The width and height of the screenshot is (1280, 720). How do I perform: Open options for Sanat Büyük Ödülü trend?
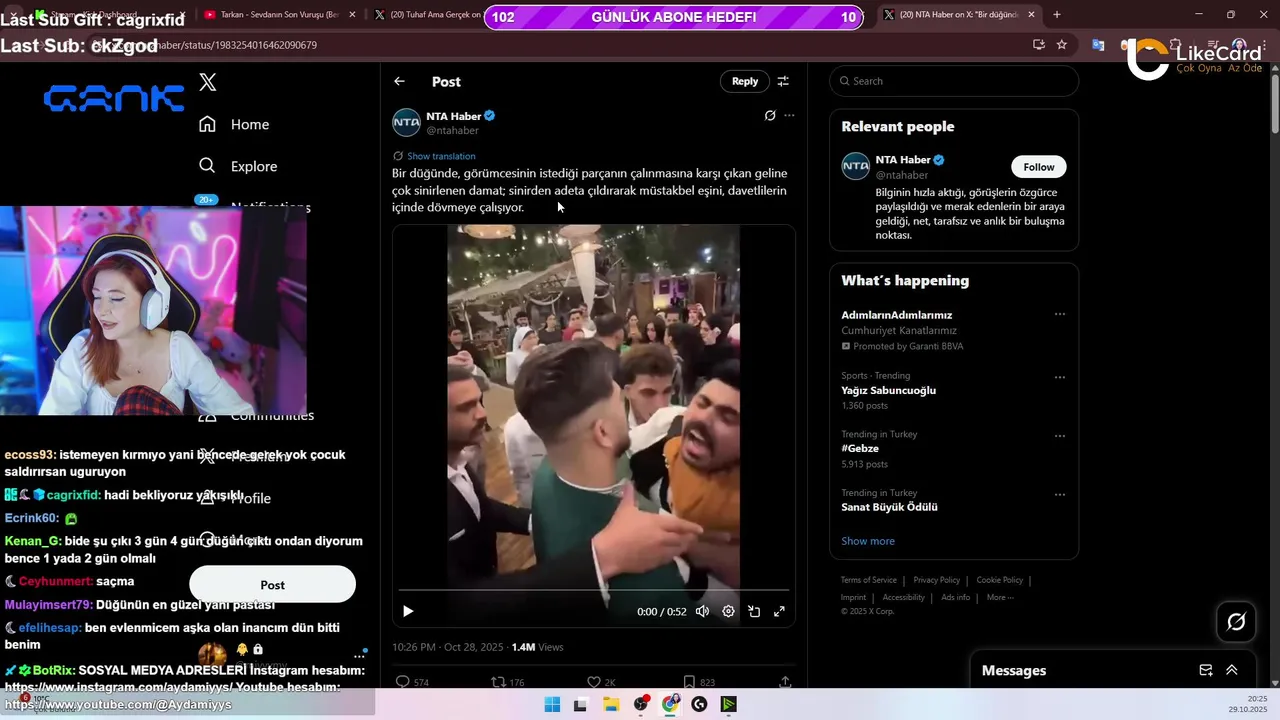tap(1060, 494)
